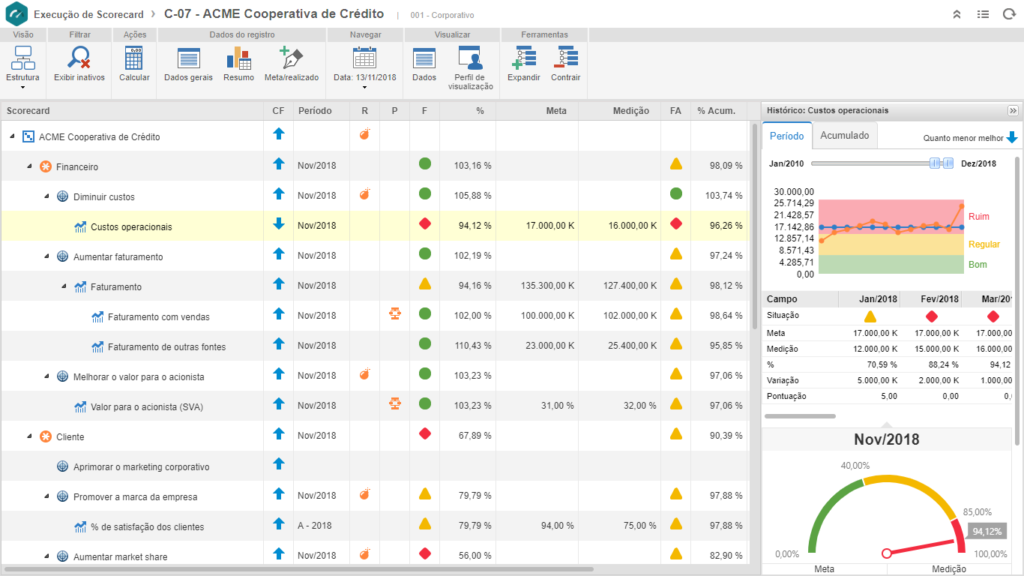This screenshot has width=1024, height=576.
Task: Click the Exibir inativos filter icon
Action: click(79, 64)
